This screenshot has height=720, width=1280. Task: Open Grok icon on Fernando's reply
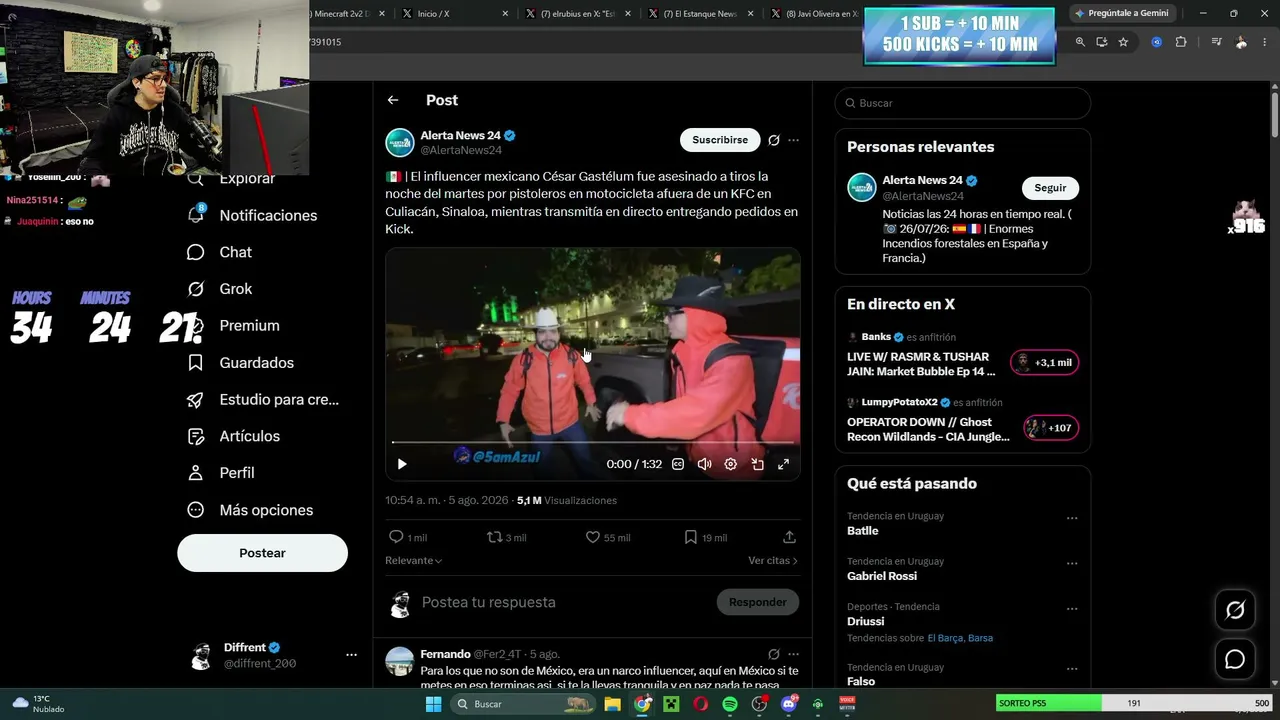[x=773, y=655]
